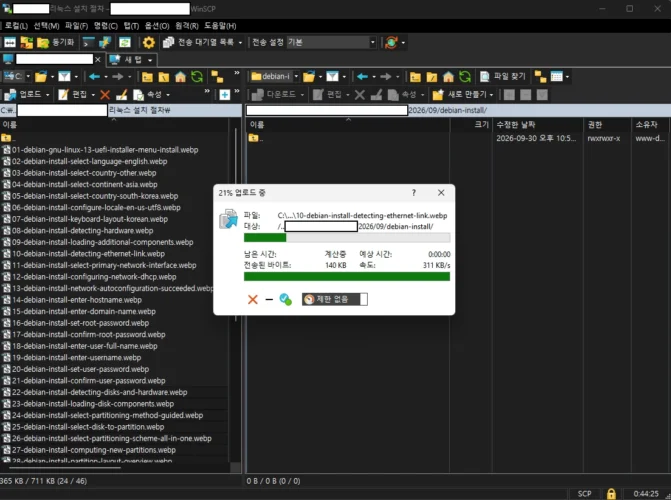Close the current session tab
Screen dimensions: 671x500
click(x=98, y=60)
